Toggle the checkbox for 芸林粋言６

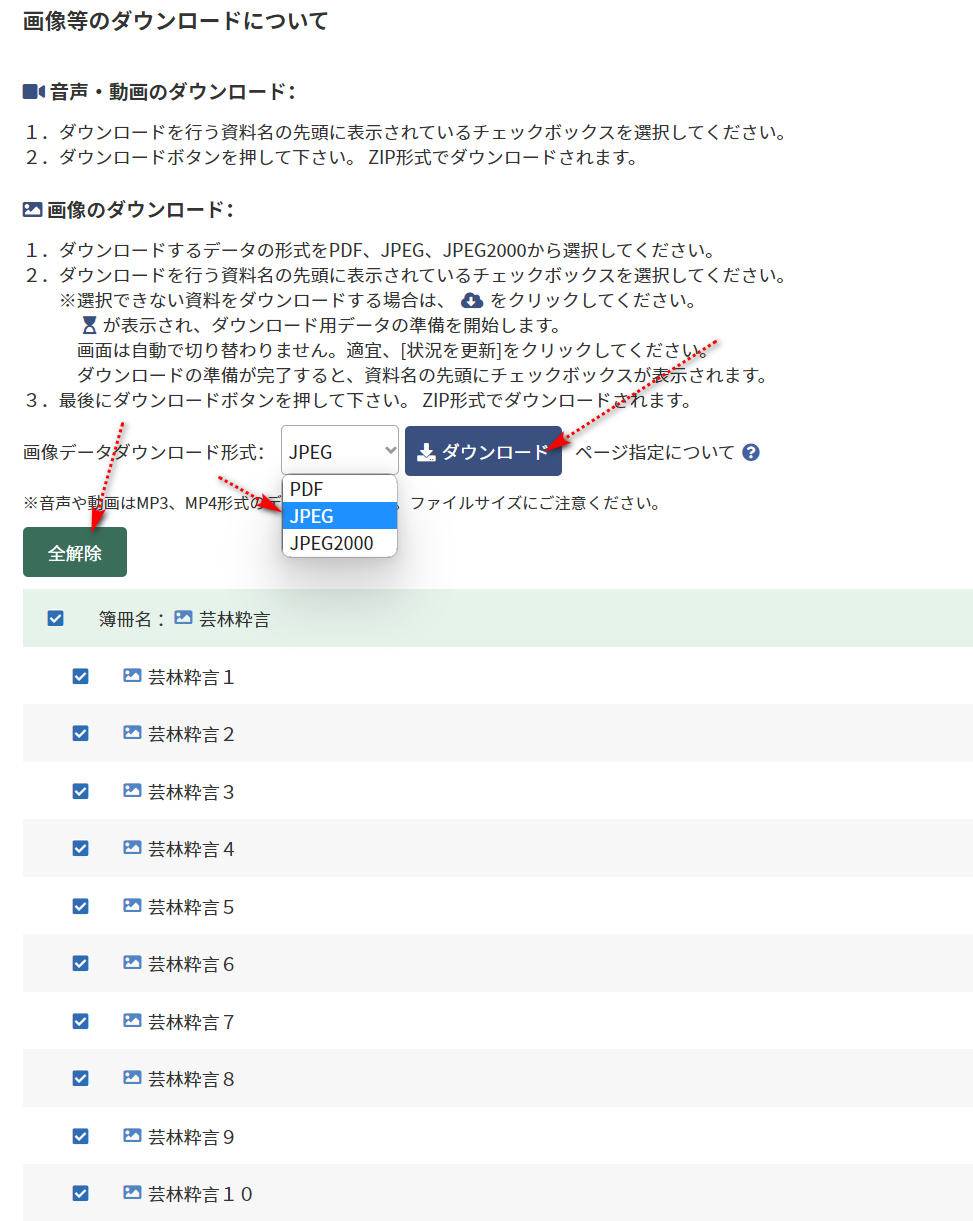click(81, 964)
